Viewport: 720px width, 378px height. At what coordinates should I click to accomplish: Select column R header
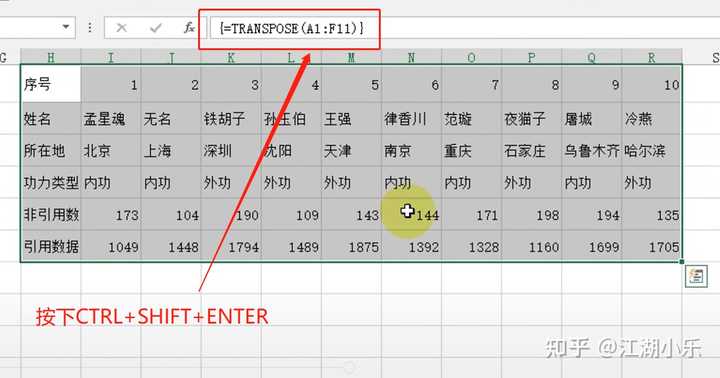click(x=652, y=57)
